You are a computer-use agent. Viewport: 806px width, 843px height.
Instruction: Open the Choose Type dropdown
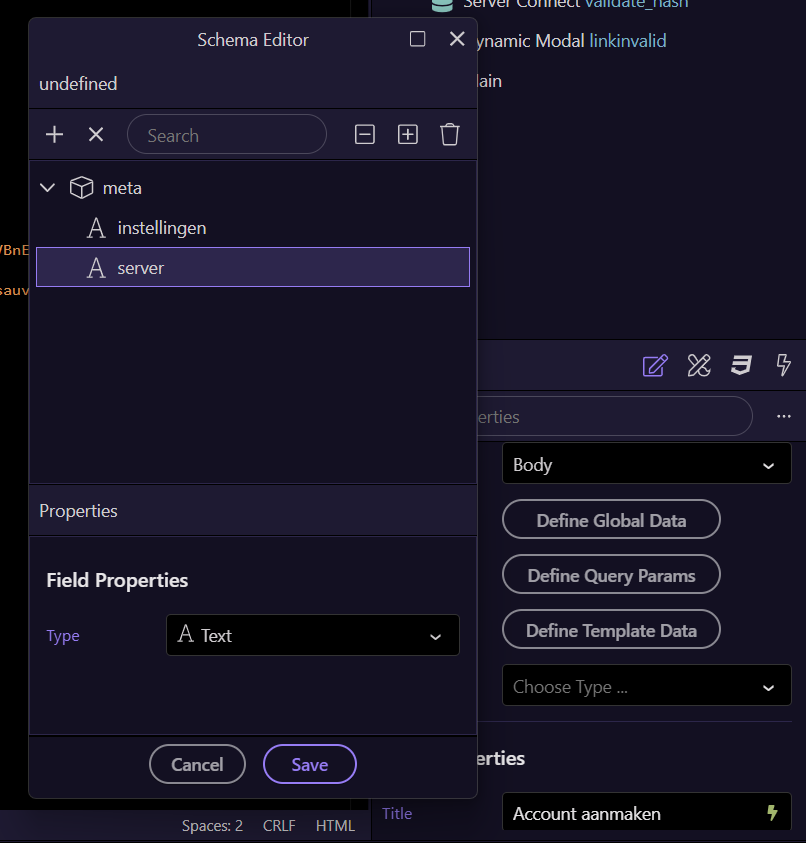(645, 687)
